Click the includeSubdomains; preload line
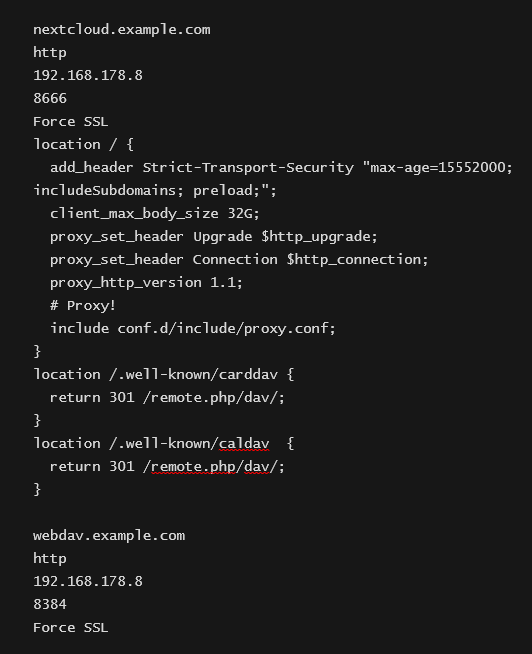The image size is (532, 654). [155, 191]
